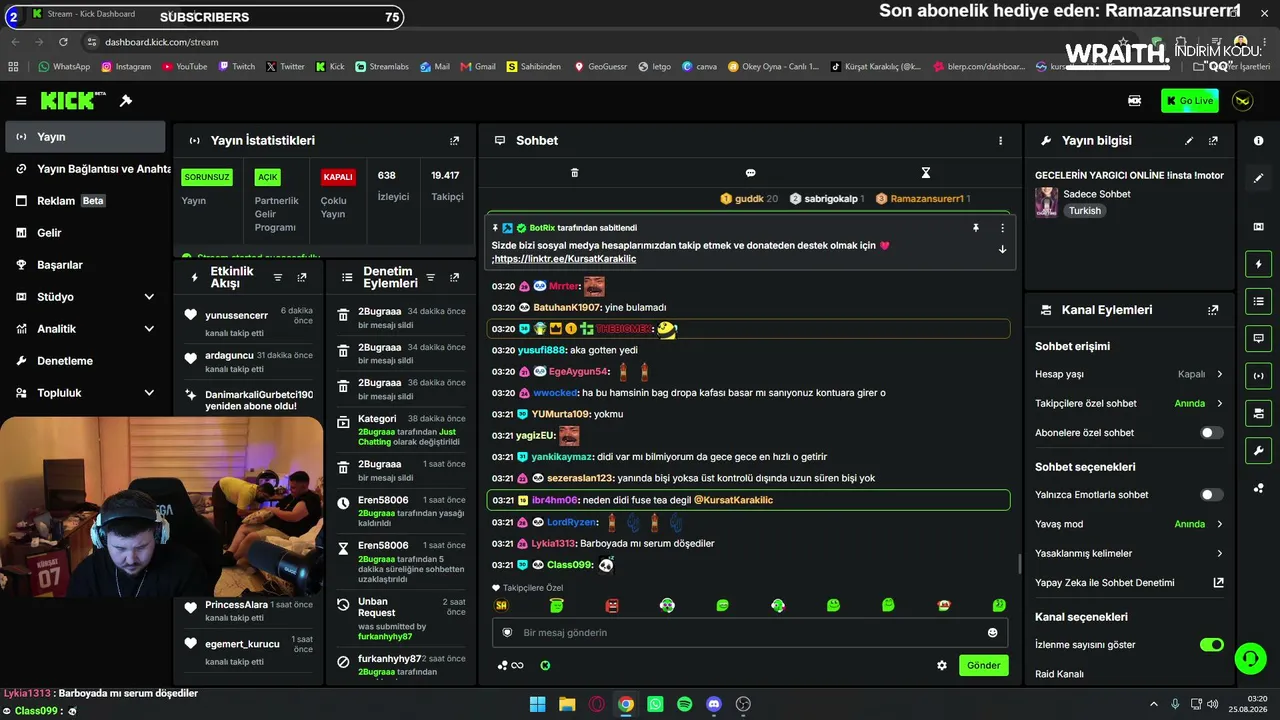Open the Sohbet panel three-dot menu
Screen dimensions: 1280x720
coord(1000,141)
